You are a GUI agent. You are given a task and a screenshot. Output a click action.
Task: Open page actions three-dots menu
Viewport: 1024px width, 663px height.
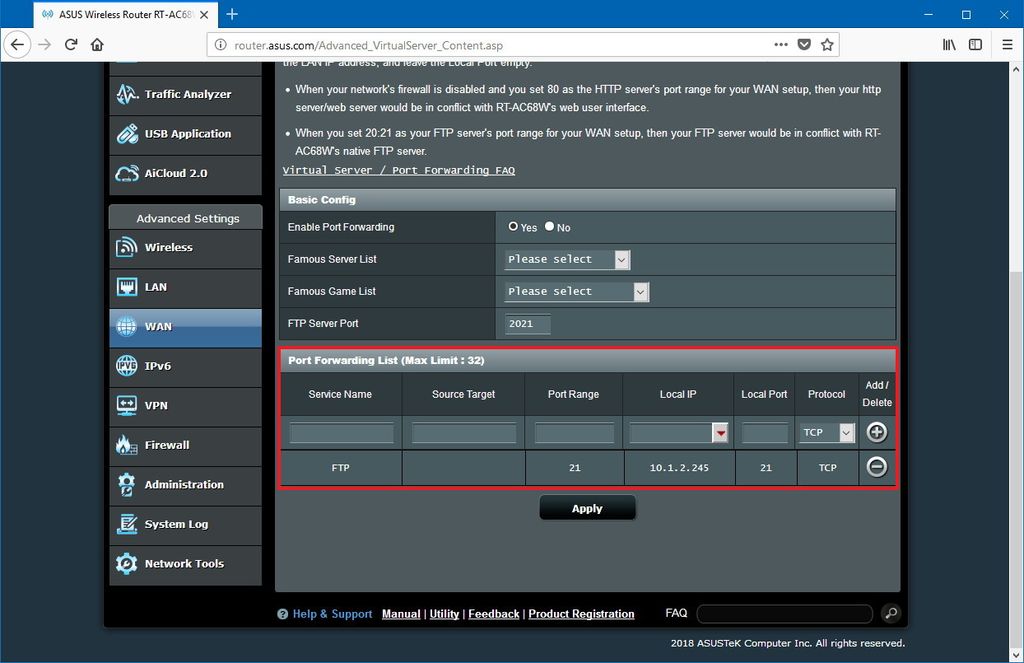coord(780,44)
